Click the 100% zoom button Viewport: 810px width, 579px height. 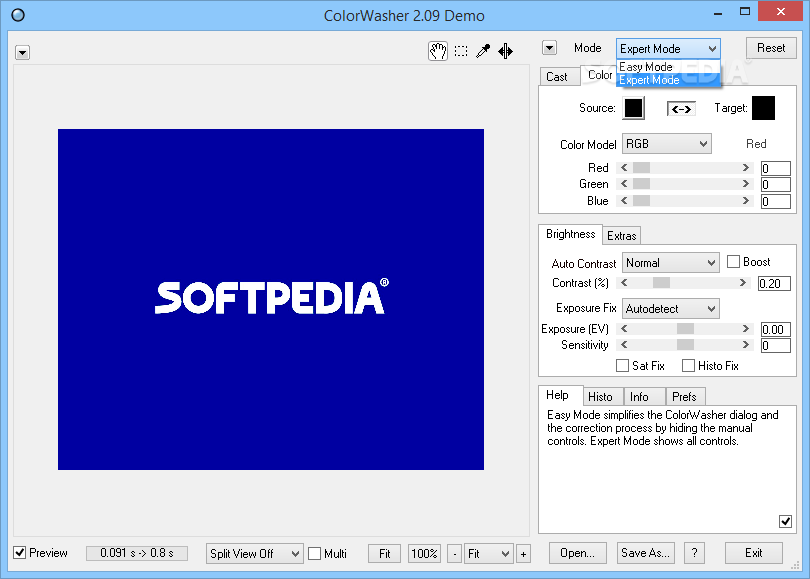click(x=424, y=554)
